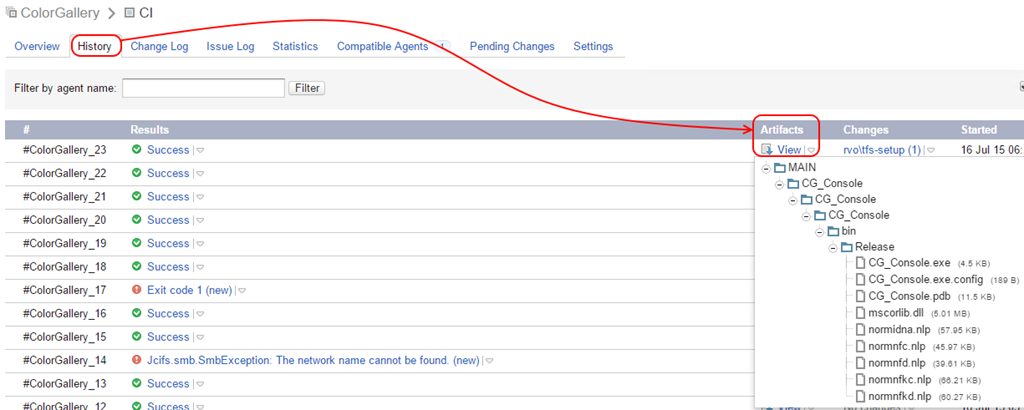Click the green success icon for #ColorGallery_23

pyautogui.click(x=137, y=150)
